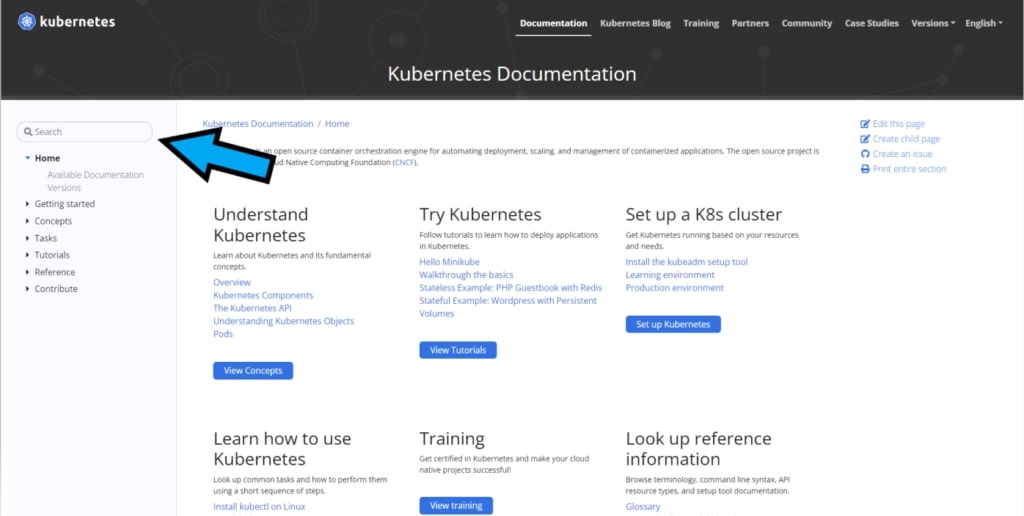1024x516 pixels.
Task: Click the Kubernetes logo in header
Action: coord(28,21)
